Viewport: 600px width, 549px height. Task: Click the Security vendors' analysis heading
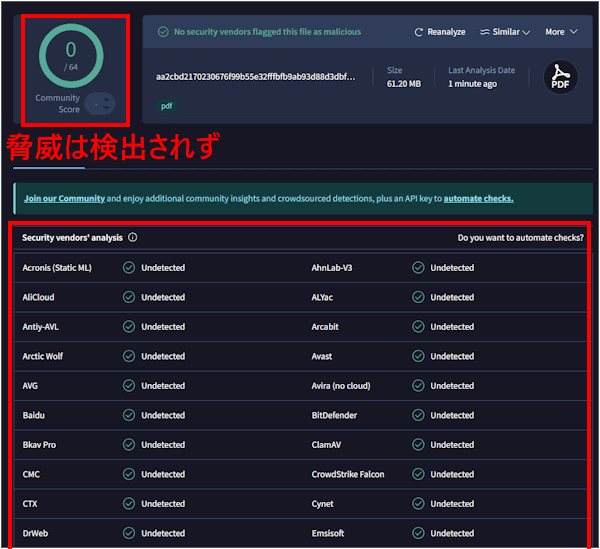72,238
